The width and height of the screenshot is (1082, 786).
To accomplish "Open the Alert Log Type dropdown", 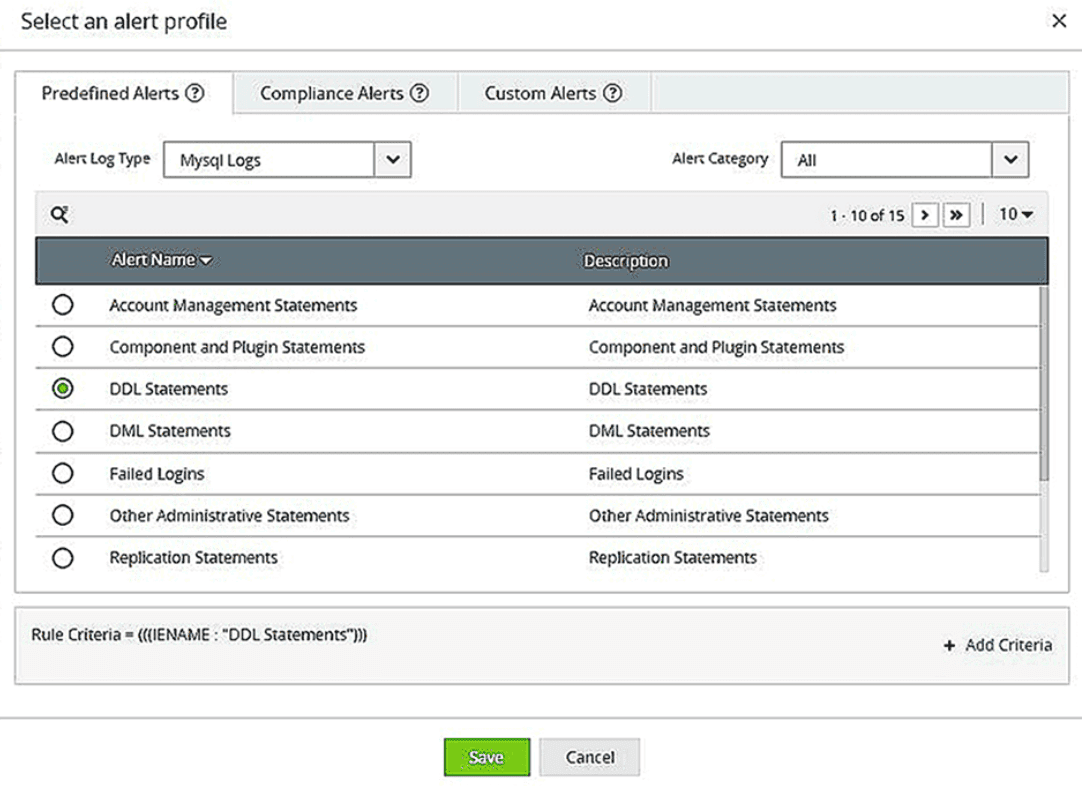I will 393,159.
